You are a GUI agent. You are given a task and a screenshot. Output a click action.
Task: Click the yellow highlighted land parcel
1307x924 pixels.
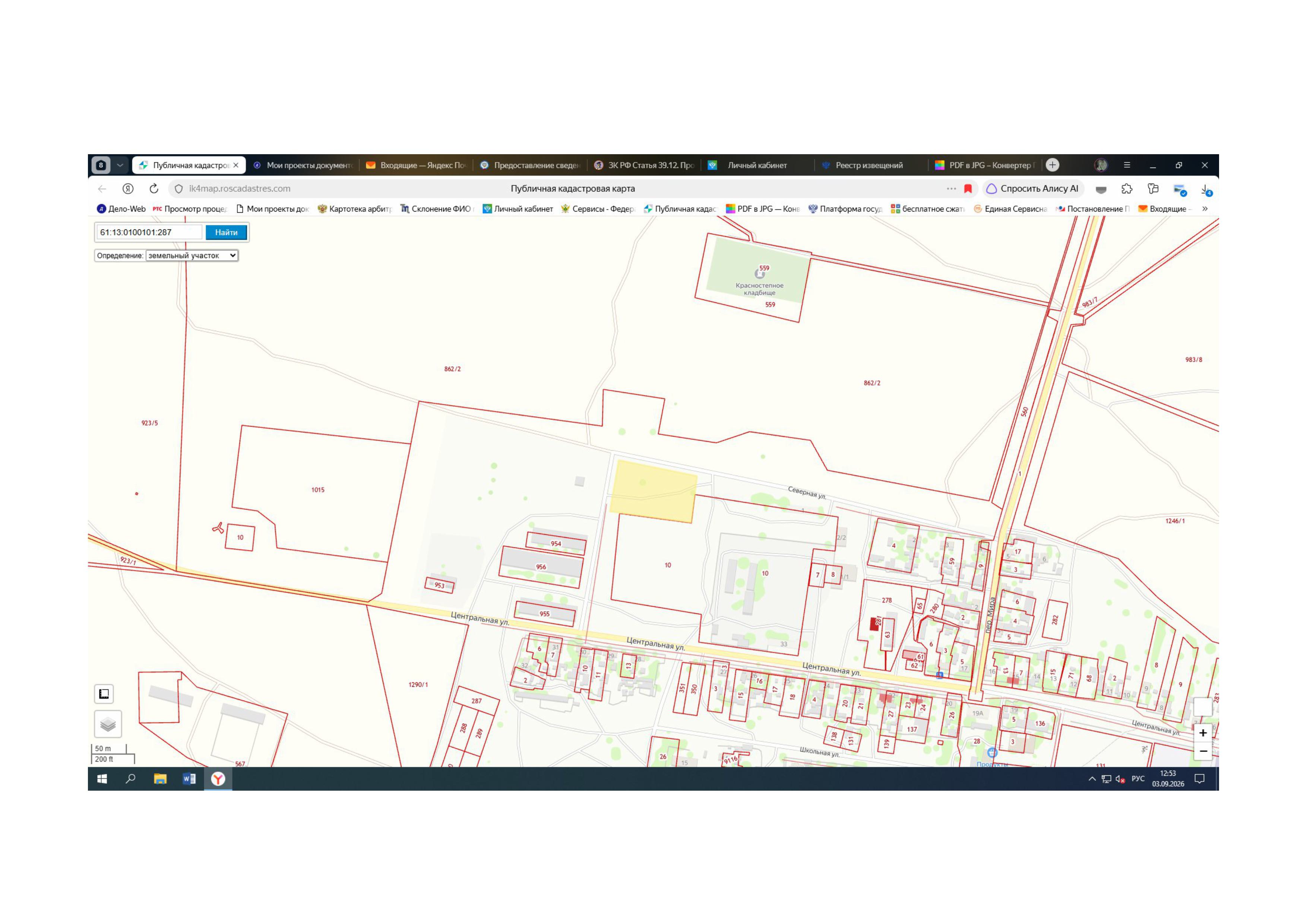653,491
